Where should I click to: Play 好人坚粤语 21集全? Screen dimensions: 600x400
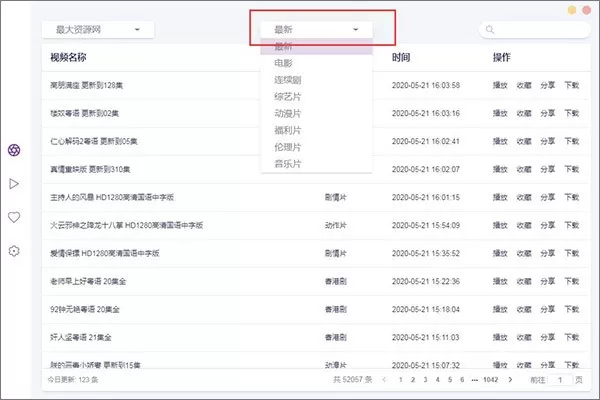point(500,337)
